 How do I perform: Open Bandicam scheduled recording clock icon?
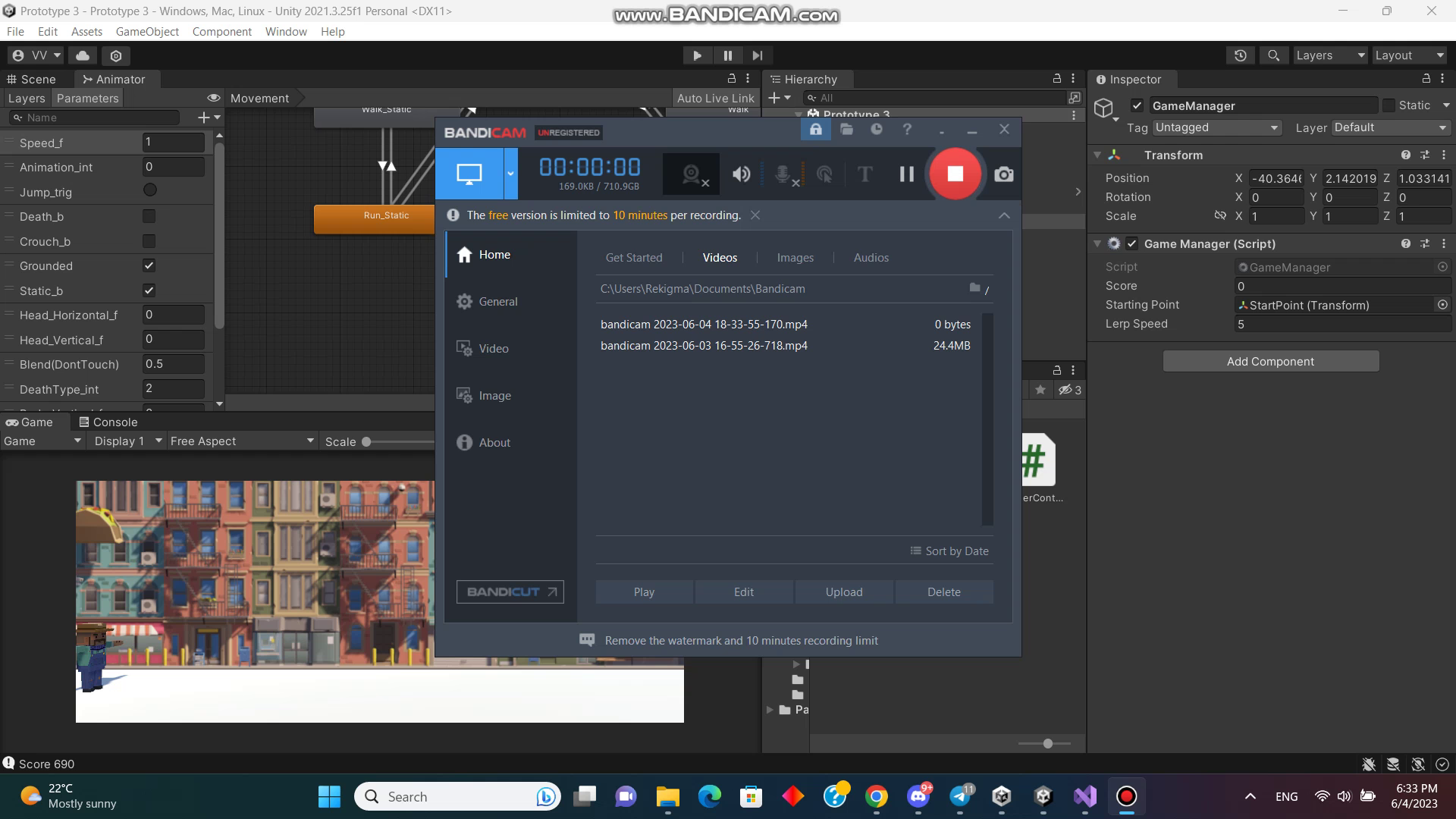point(877,130)
